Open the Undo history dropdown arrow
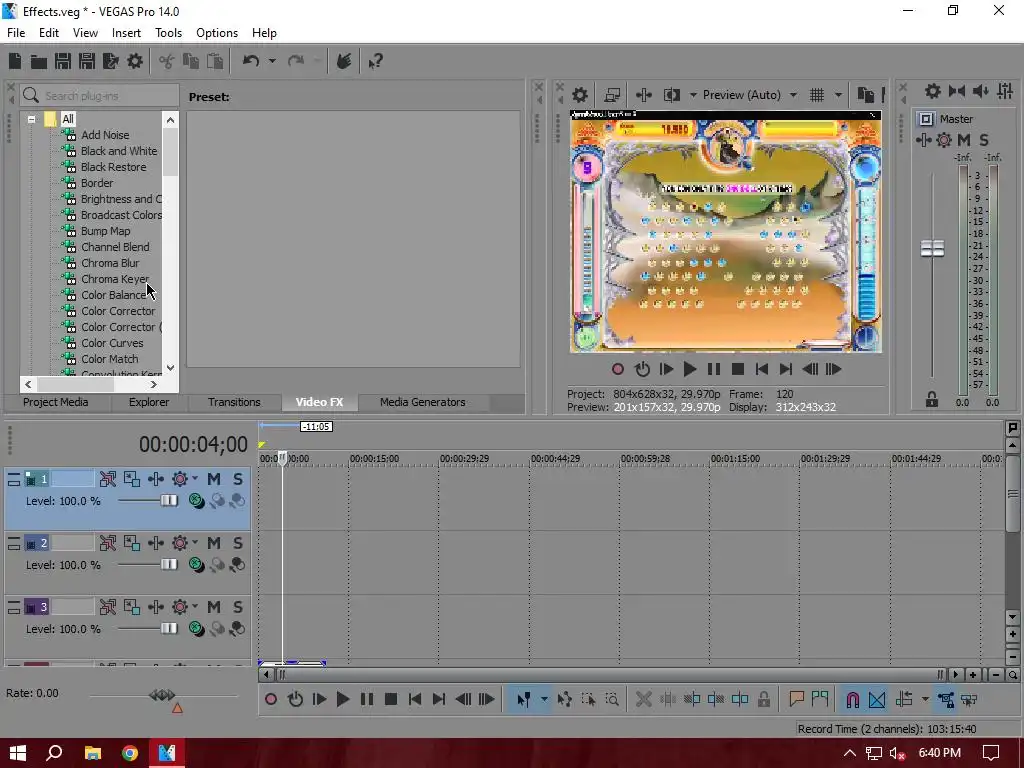This screenshot has width=1024, height=768. [x=272, y=61]
